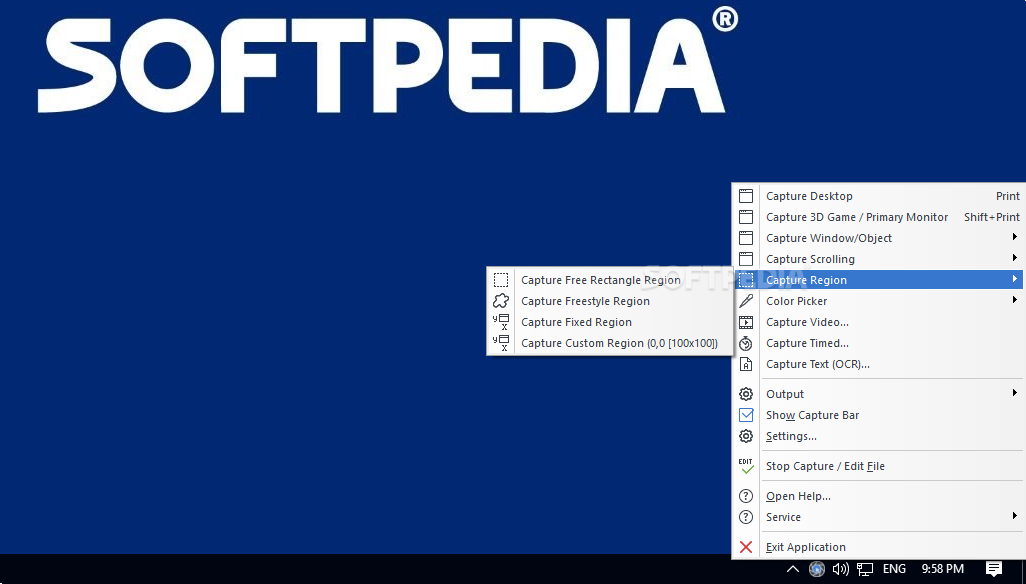Click the round capture app tray icon

[817, 569]
